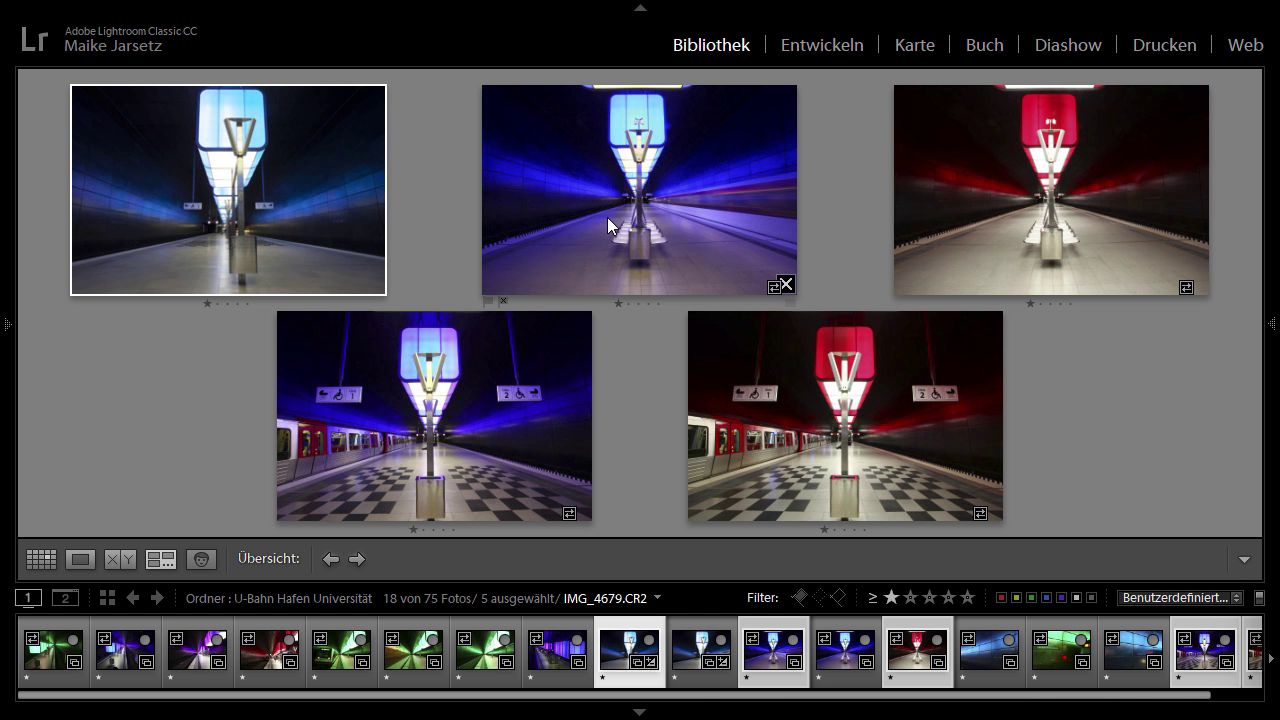Open source menu next to IMG_4679.CR2
This screenshot has height=720, width=1280.
pyautogui.click(x=657, y=598)
